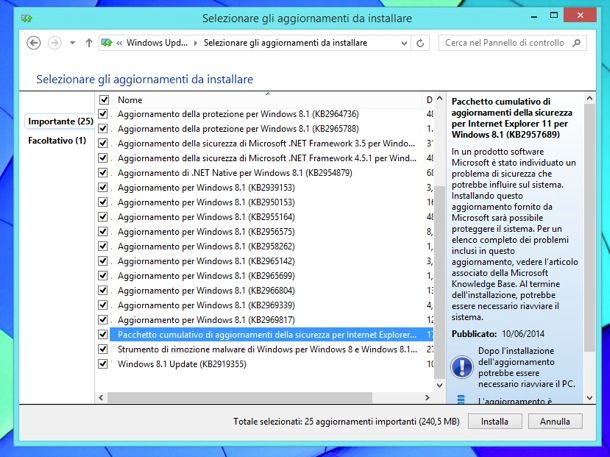Image resolution: width=610 pixels, height=457 pixels.
Task: Select the highlighted Pacchetto cumulativo Internet Explorer row
Action: coord(272,334)
